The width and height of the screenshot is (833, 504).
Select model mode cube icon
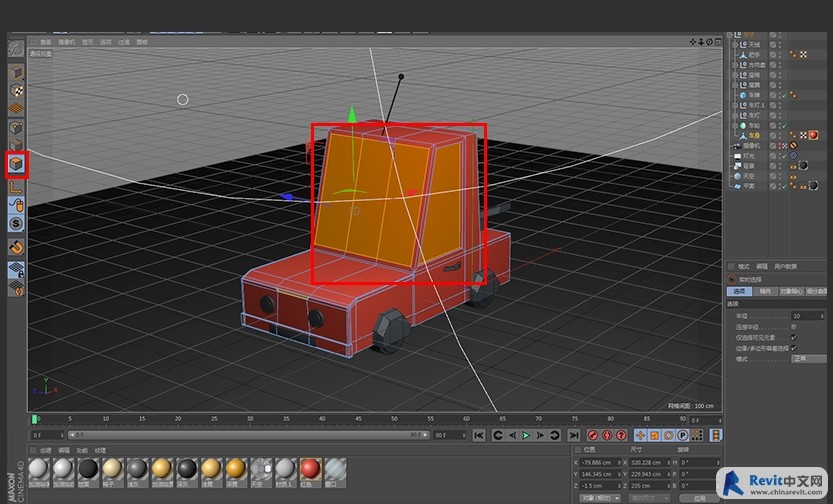point(16,72)
